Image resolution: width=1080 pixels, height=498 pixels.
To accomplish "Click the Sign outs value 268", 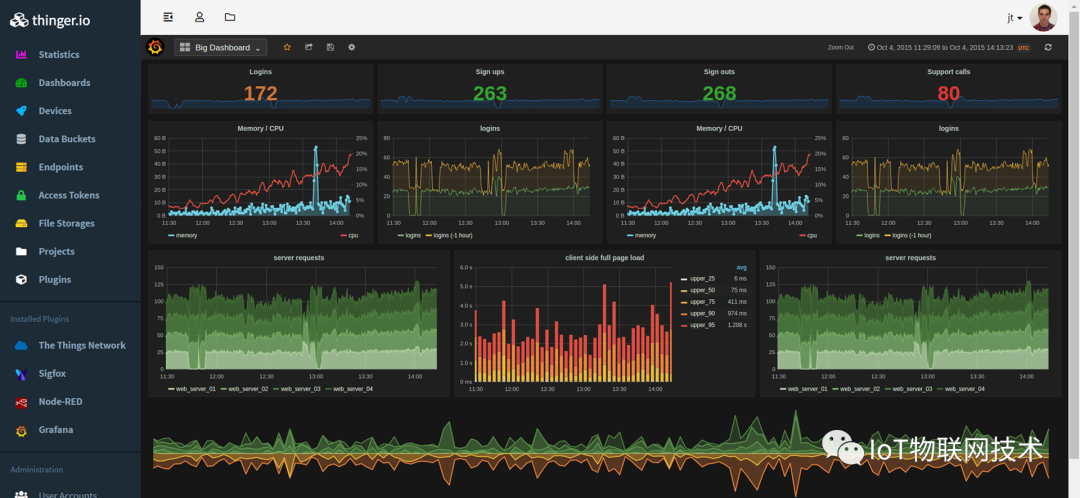I will pyautogui.click(x=719, y=93).
